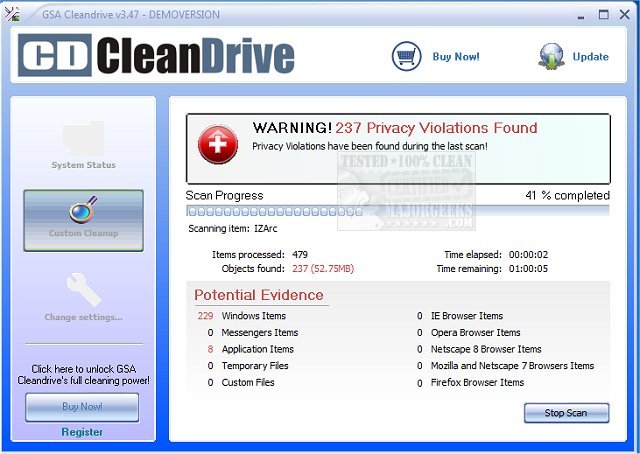Click the Items processed value 479
Screen dimensions: 640x454
coord(300,255)
